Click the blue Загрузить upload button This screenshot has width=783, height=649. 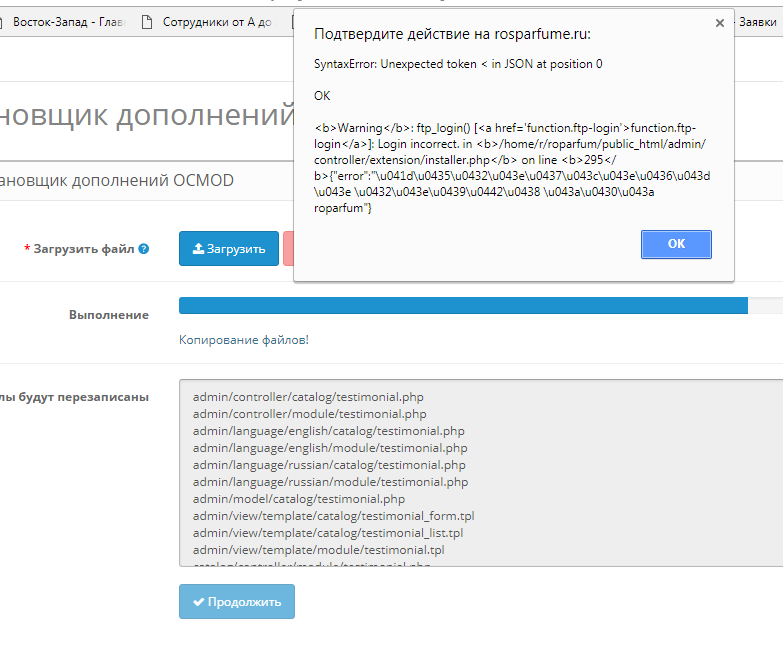point(229,249)
